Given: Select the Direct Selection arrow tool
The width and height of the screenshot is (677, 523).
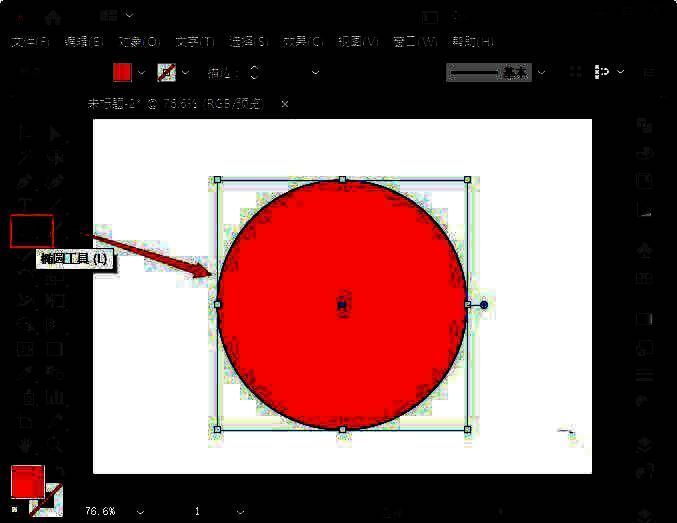Looking at the screenshot, I should tap(55, 134).
